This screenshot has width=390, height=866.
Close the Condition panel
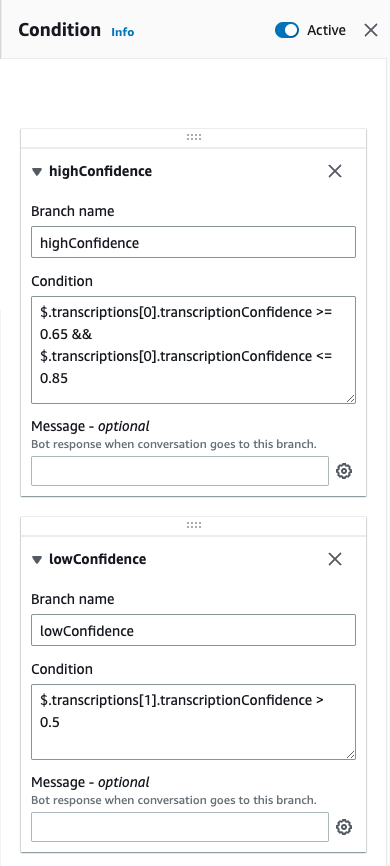pos(371,30)
